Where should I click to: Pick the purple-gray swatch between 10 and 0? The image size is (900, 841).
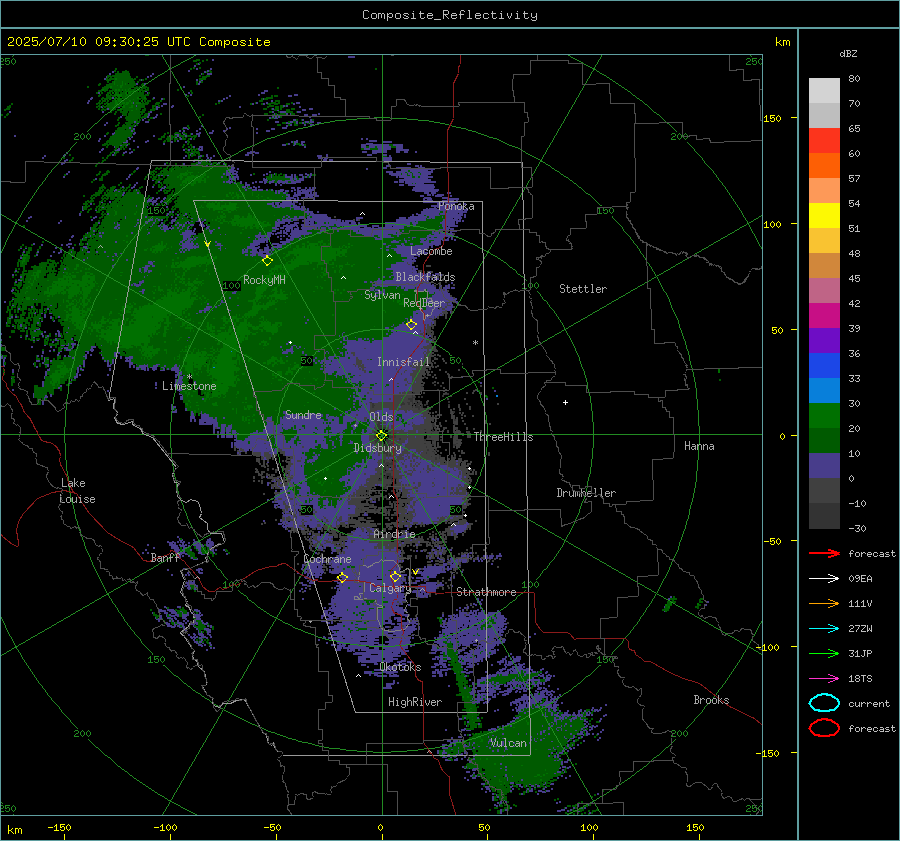(824, 466)
